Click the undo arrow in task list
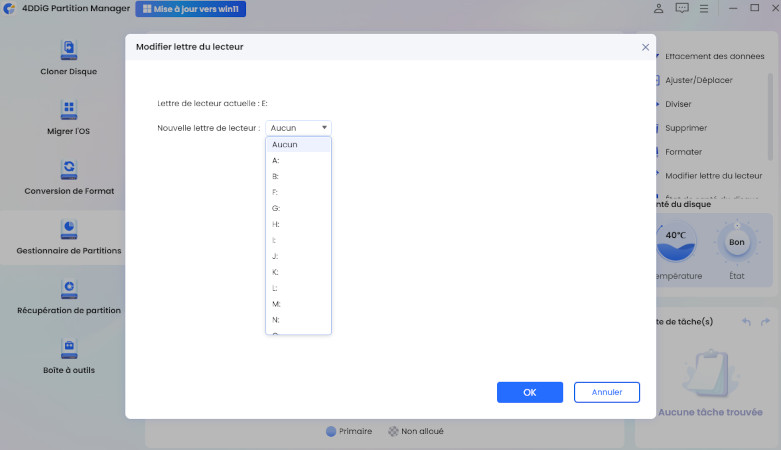The image size is (781, 450). point(746,322)
